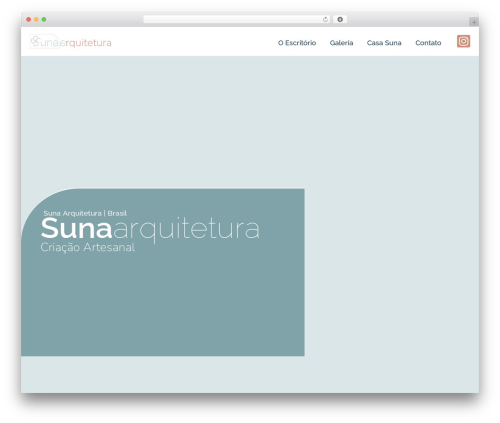The width and height of the screenshot is (500, 423).
Task: Click the round browser icon beside address bar
Action: click(340, 20)
